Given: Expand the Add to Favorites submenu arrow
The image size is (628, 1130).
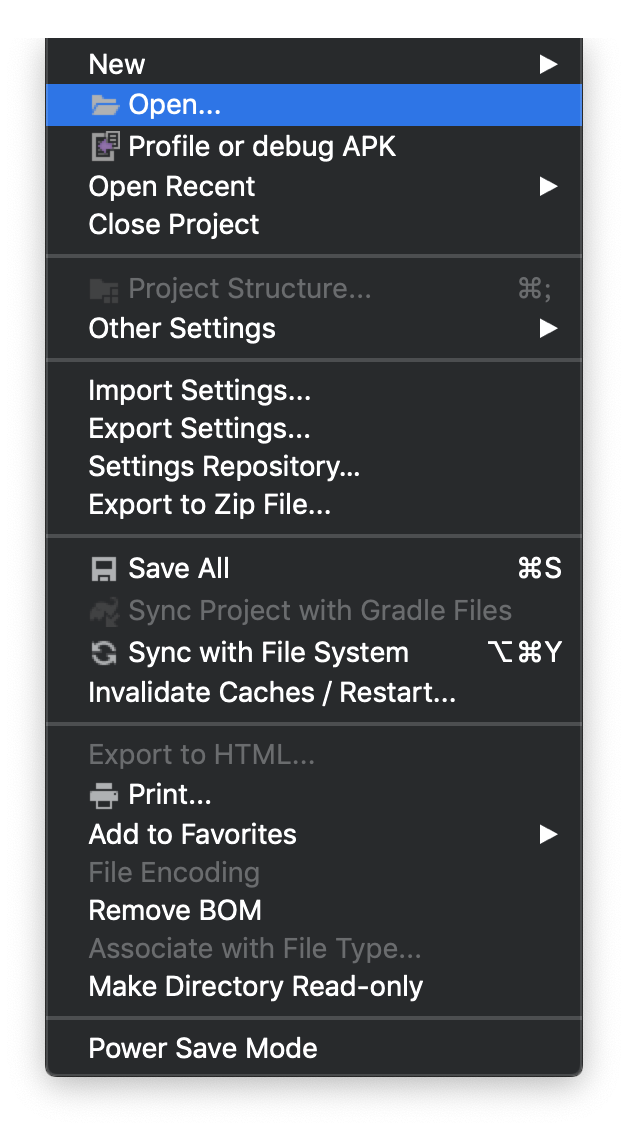Looking at the screenshot, I should click(x=548, y=835).
